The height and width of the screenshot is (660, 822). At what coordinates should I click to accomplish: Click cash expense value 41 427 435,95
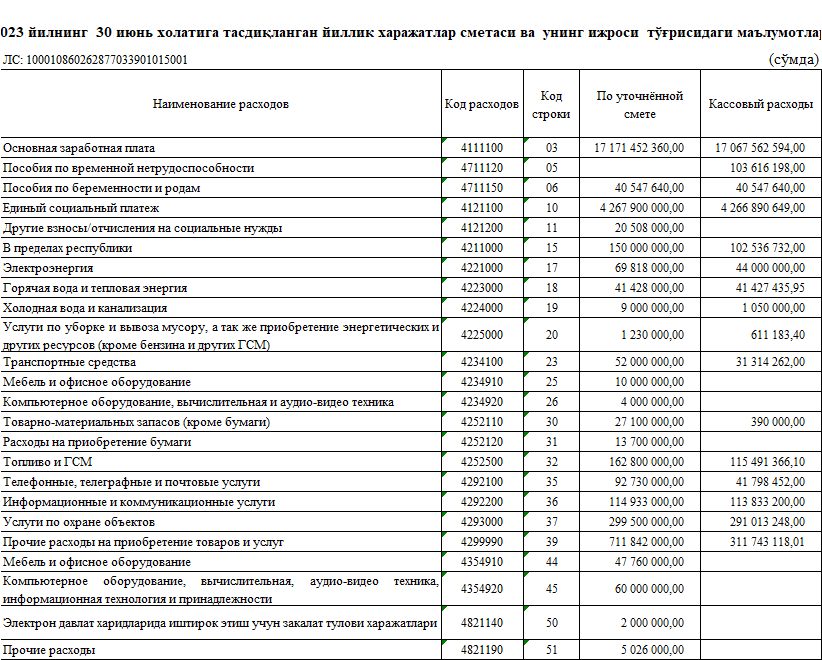(760, 288)
